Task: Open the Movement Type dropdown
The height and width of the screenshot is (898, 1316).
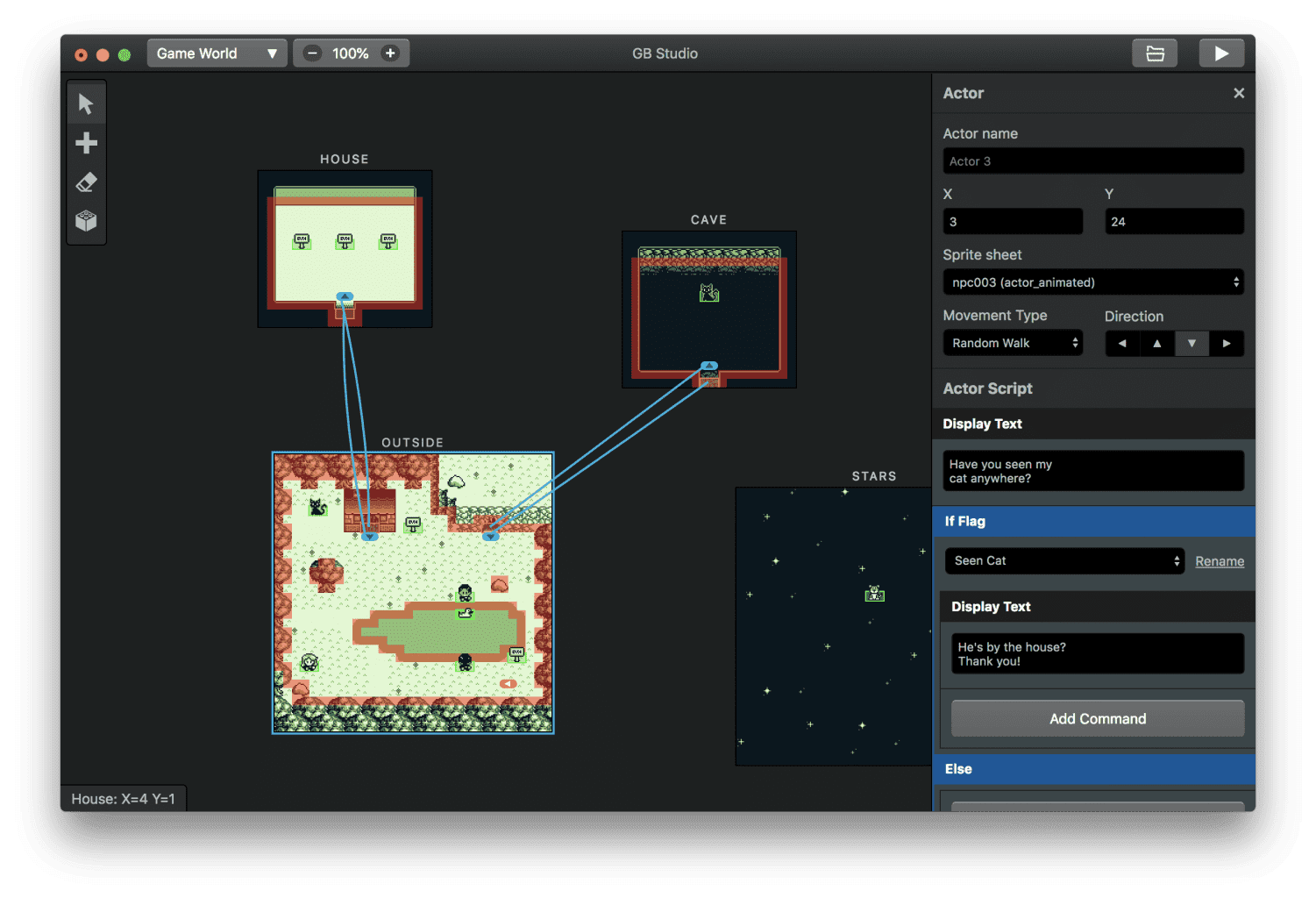Action: 1013,343
